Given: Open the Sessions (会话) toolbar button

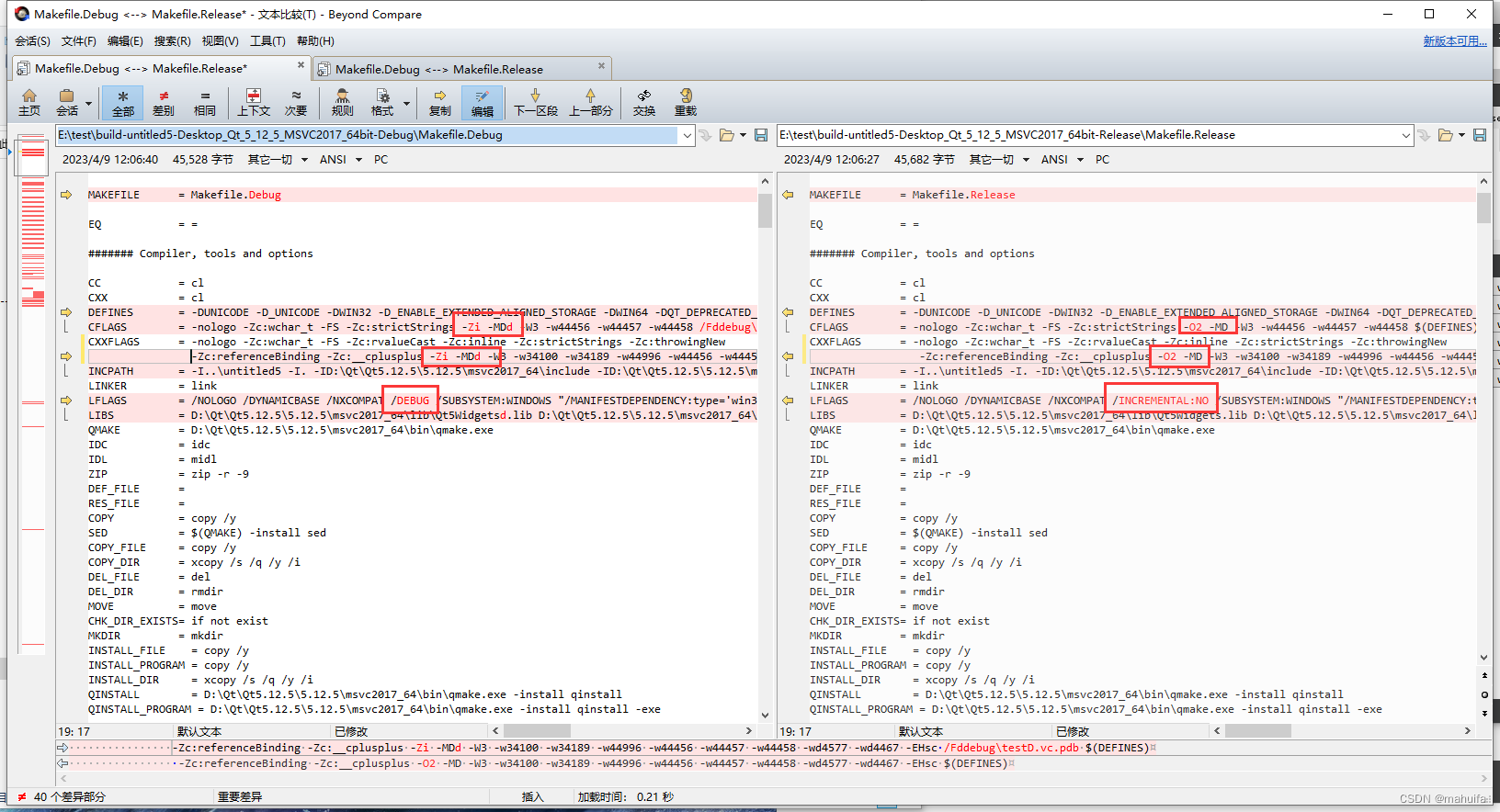Looking at the screenshot, I should point(66,102).
